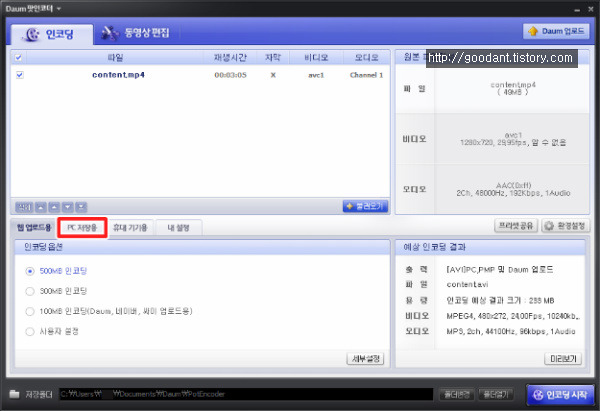Click the 00:03:05 duration cell
This screenshot has height=411, width=600.
(230, 75)
